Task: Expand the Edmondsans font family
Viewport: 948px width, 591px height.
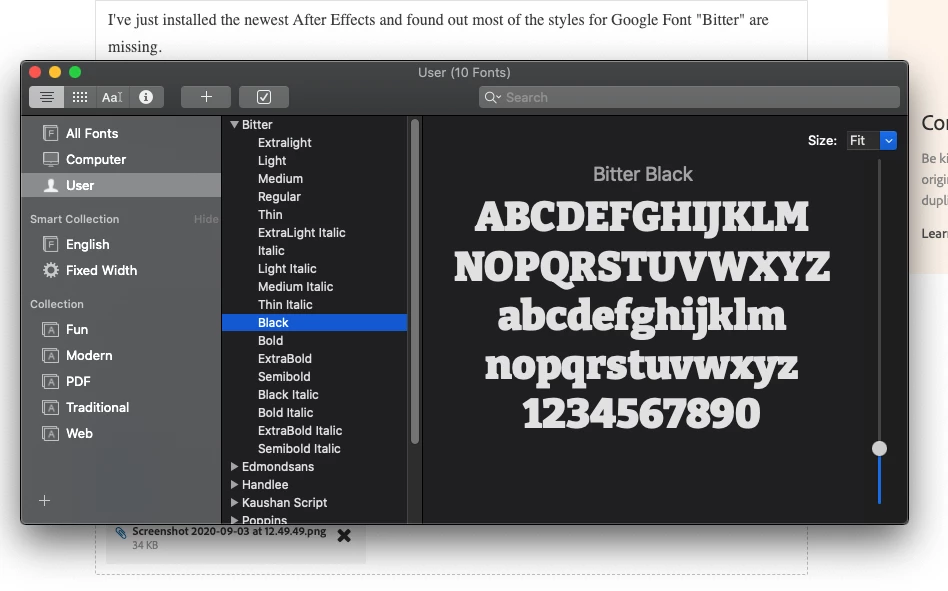Action: click(x=235, y=467)
